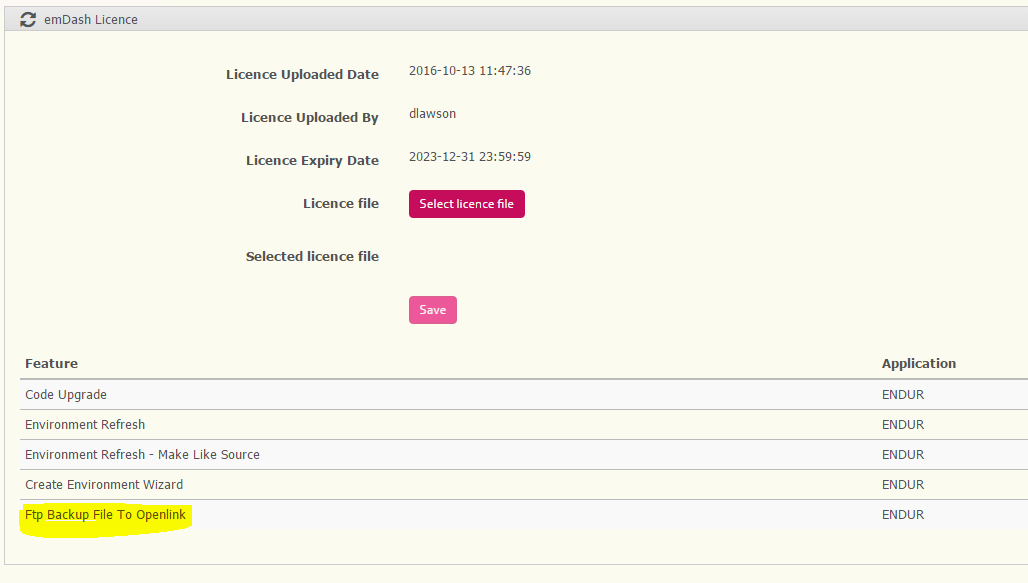Click the Feature column header
The height and width of the screenshot is (583, 1028).
click(x=51, y=363)
